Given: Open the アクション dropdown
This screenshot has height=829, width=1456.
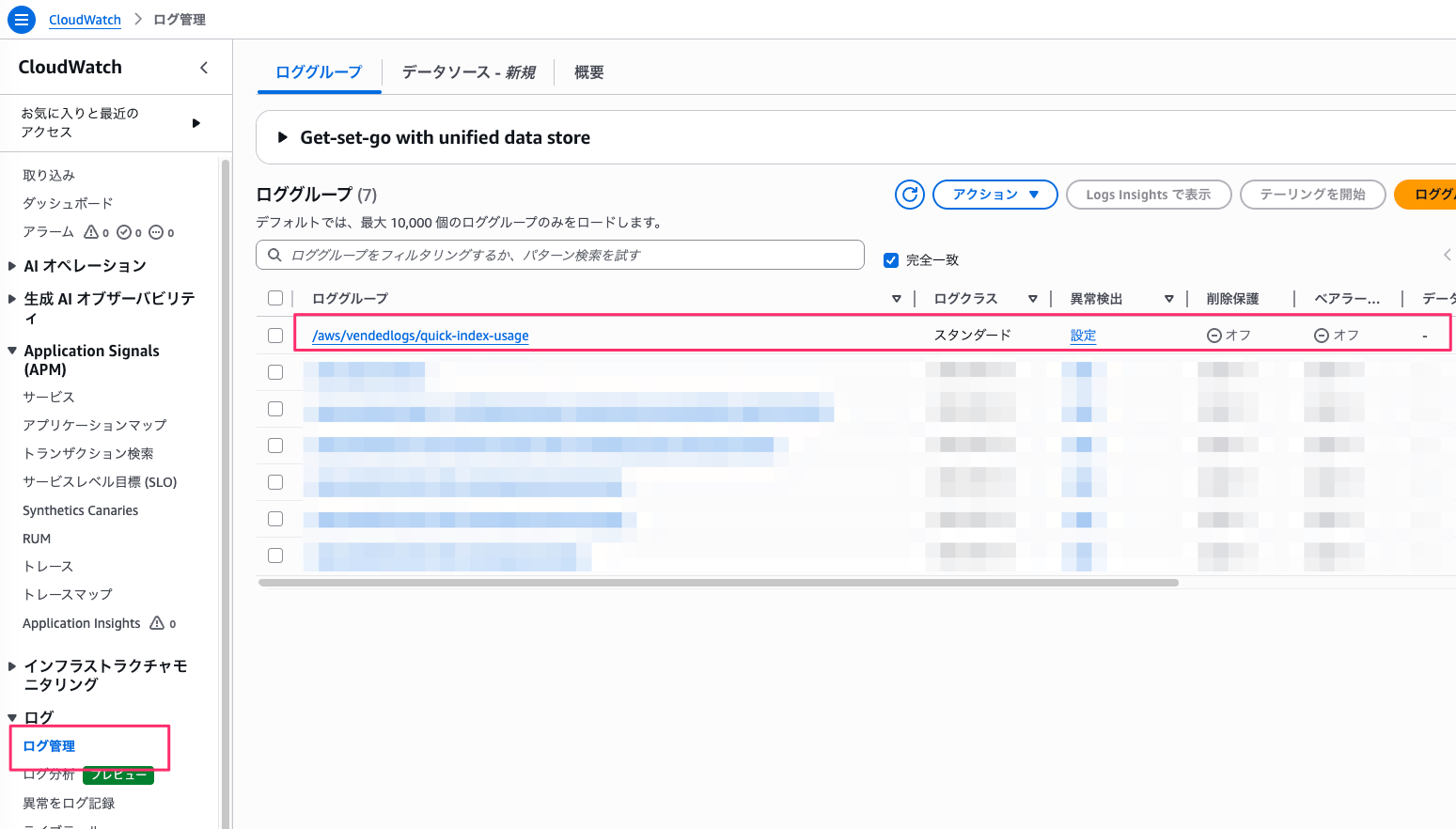Looking at the screenshot, I should [994, 194].
